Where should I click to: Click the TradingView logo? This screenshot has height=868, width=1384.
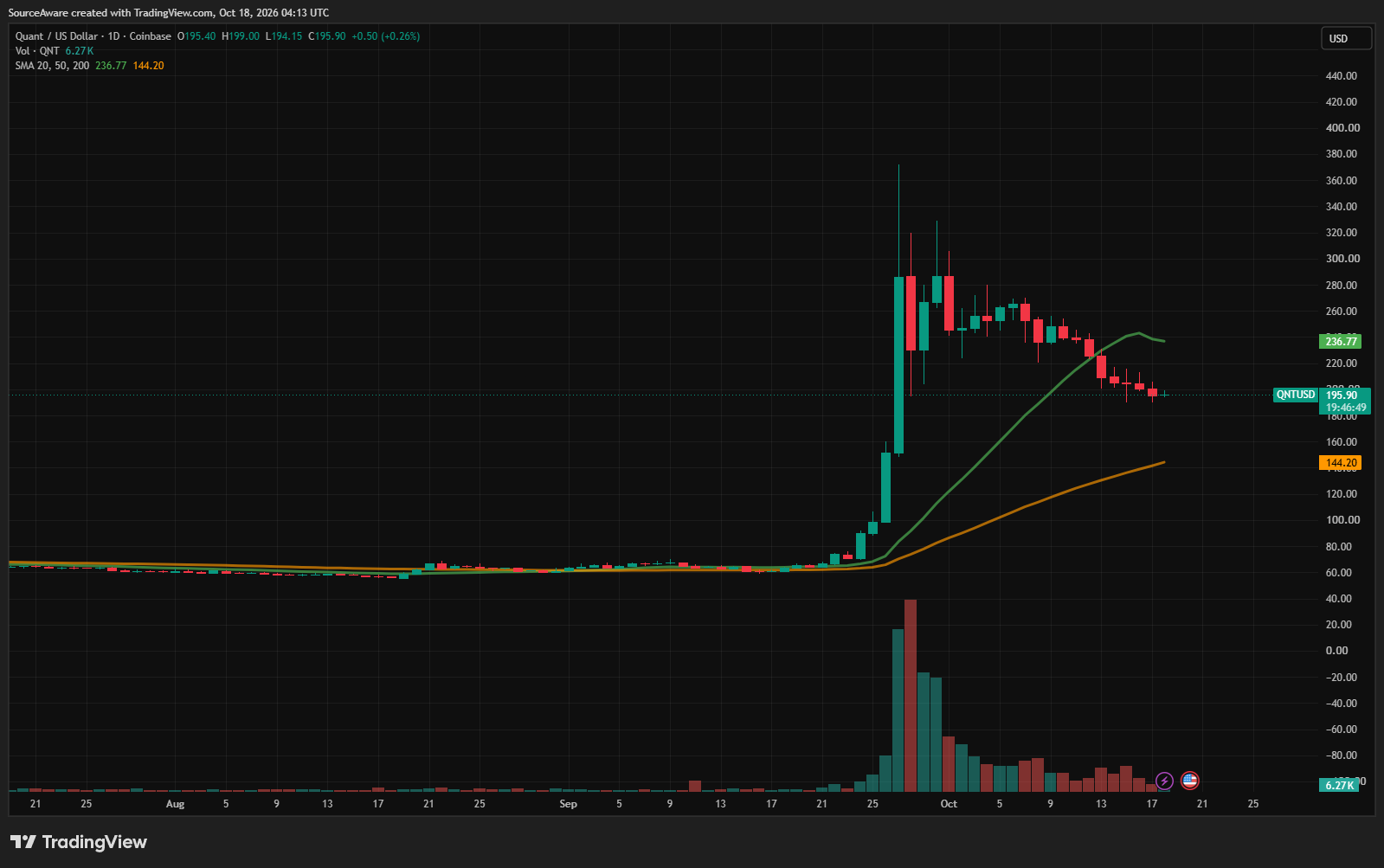(x=79, y=842)
